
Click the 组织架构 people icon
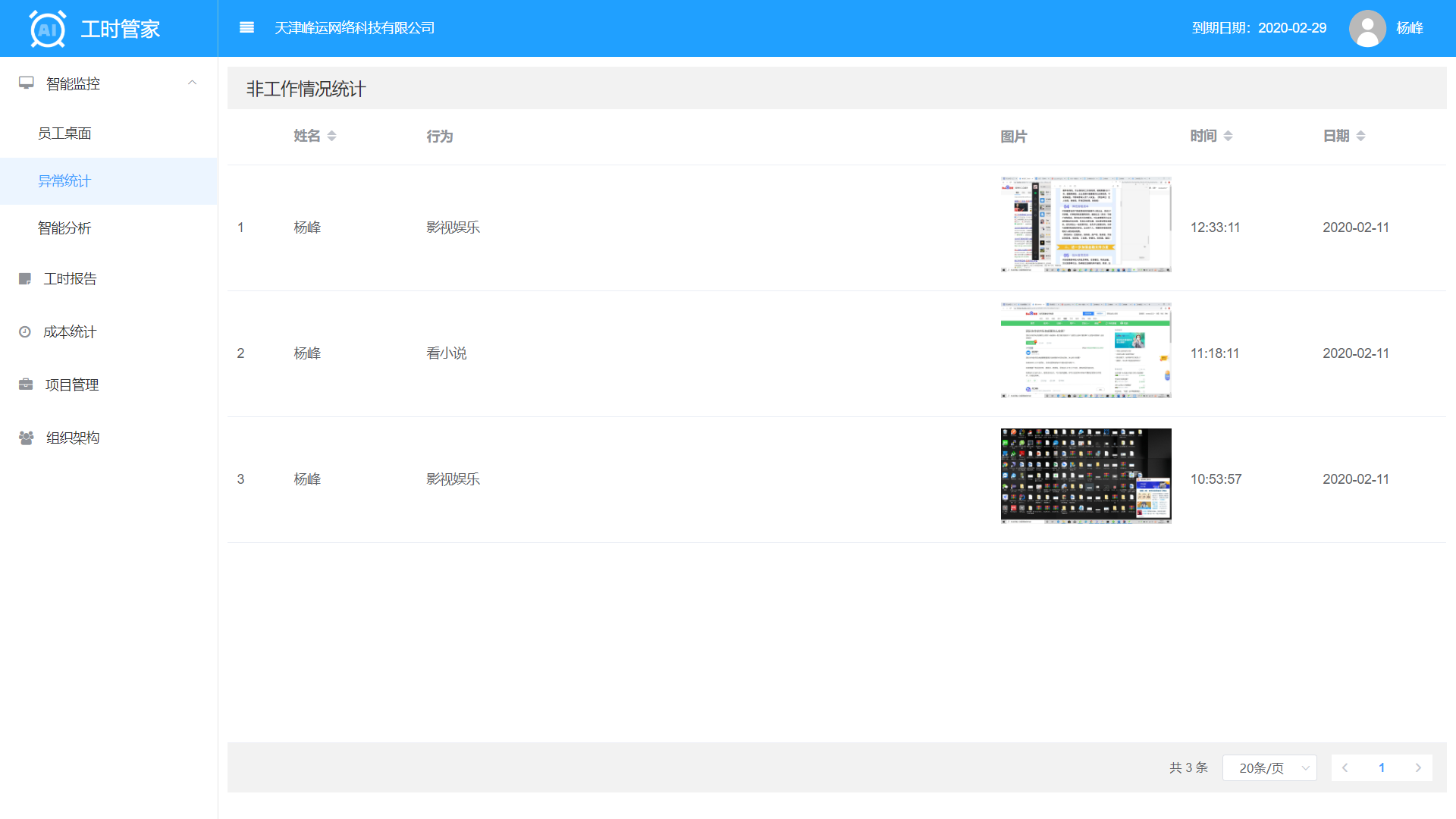(x=26, y=438)
